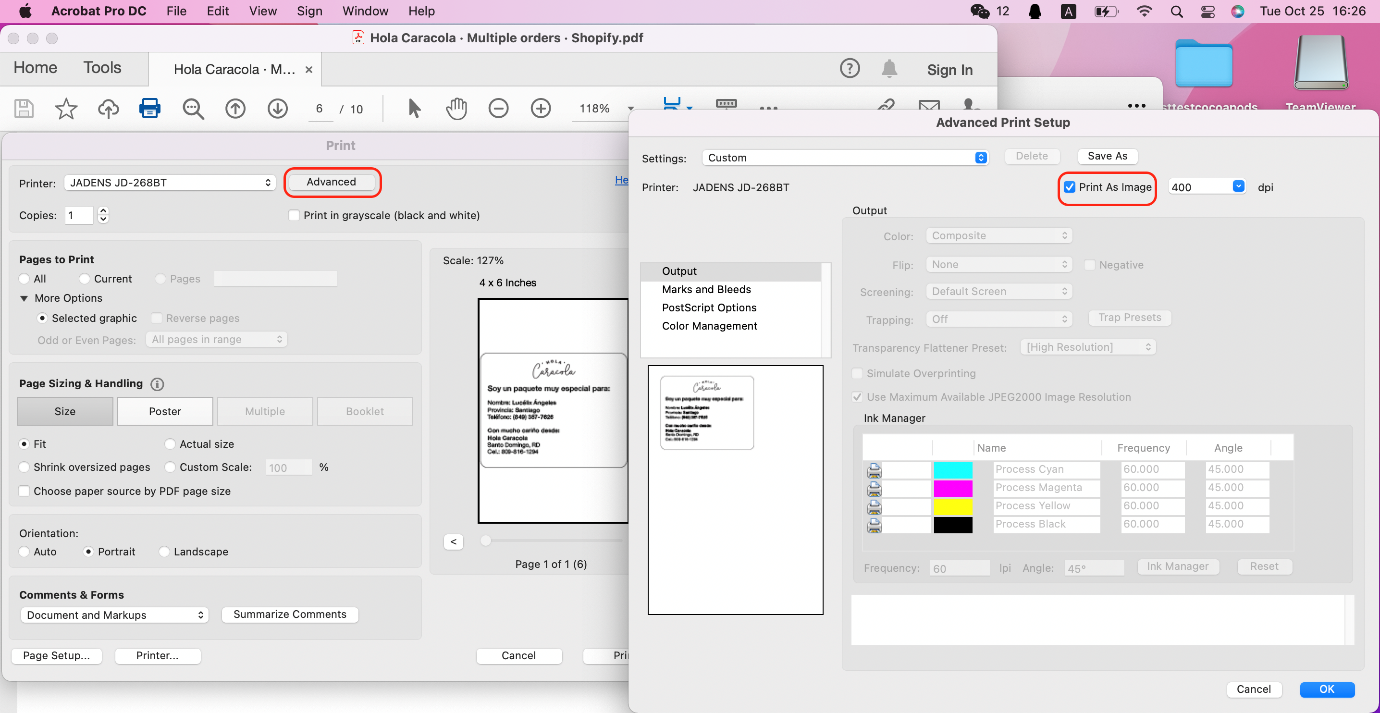Image resolution: width=1380 pixels, height=713 pixels.
Task: Click the page preview slider handle
Action: pos(486,541)
